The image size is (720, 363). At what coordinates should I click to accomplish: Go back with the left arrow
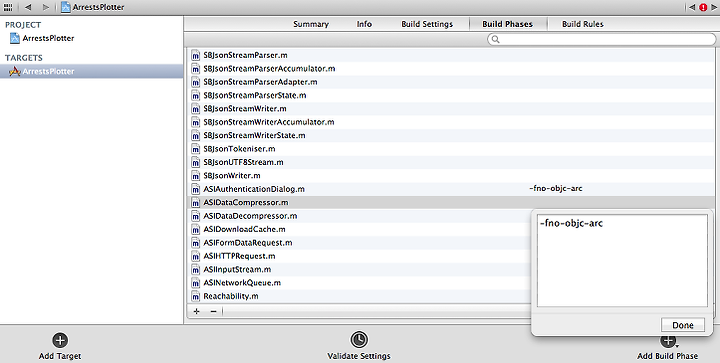[x=28, y=7]
